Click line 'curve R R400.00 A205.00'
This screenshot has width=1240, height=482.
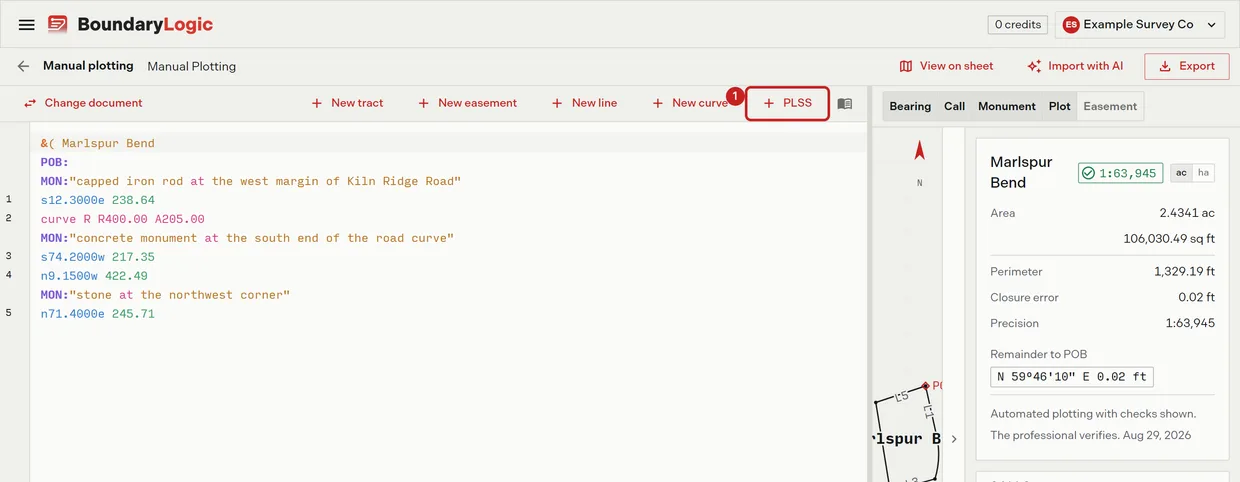click(x=123, y=219)
